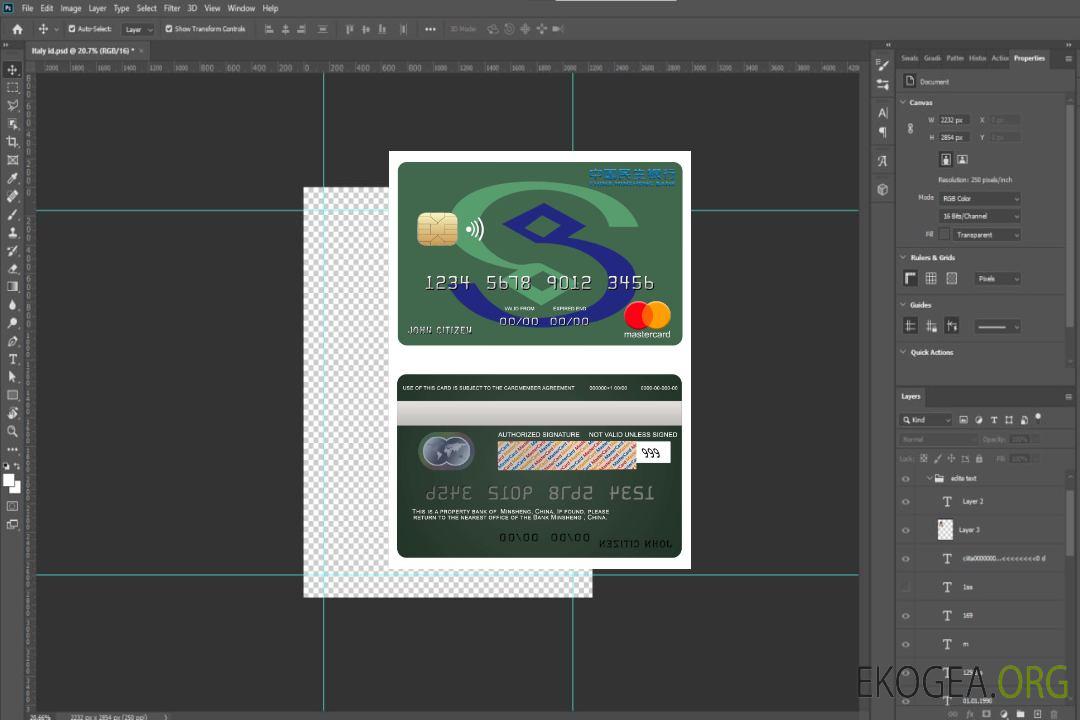The height and width of the screenshot is (720, 1080).
Task: Click the create new group folder icon
Action: click(1020, 714)
